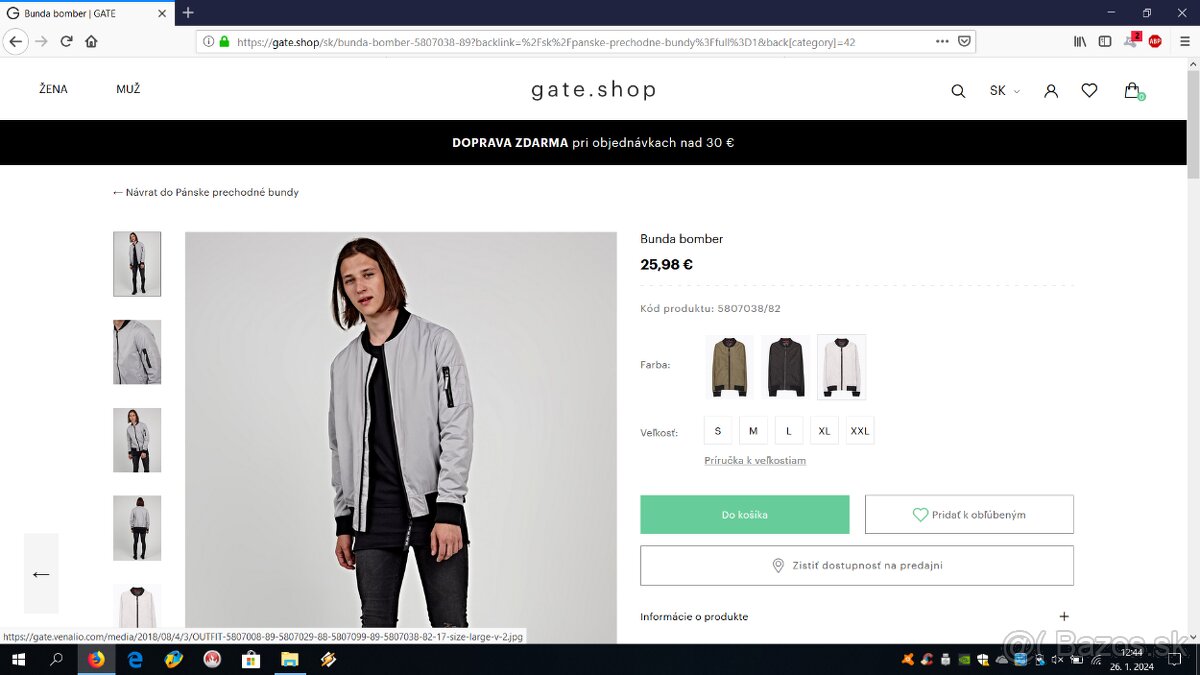Open the MUŽ menu category
Image resolution: width=1200 pixels, height=675 pixels.
(128, 89)
